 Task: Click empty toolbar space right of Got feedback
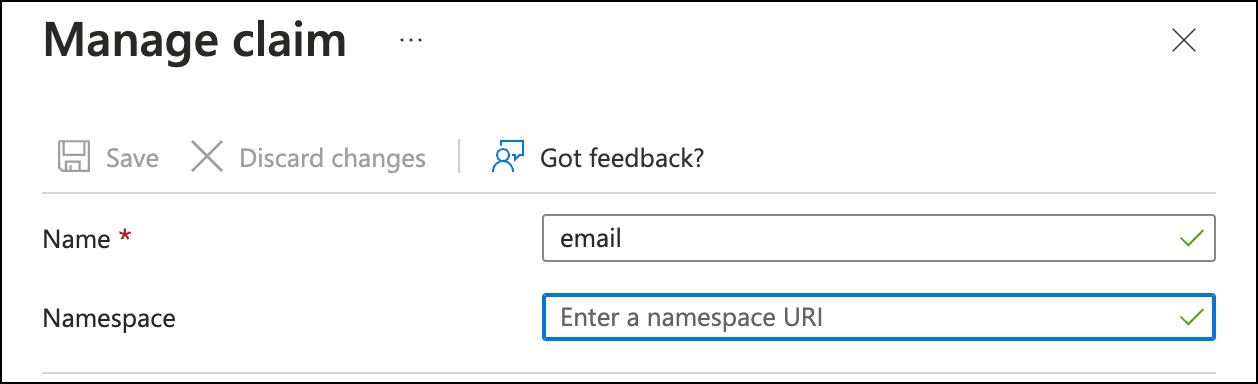click(x=960, y=157)
